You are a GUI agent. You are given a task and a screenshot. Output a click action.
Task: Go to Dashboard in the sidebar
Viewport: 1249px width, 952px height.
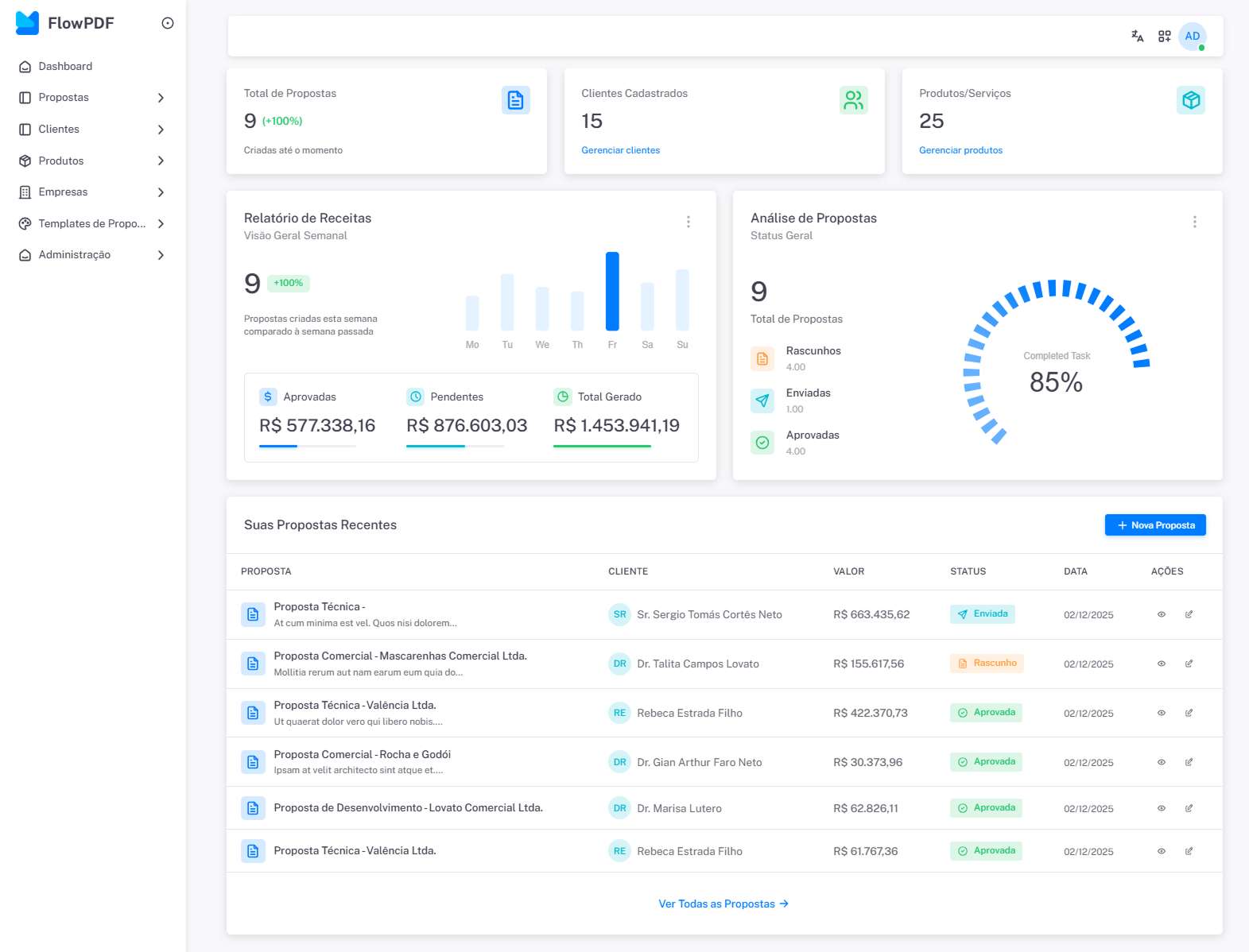[65, 67]
